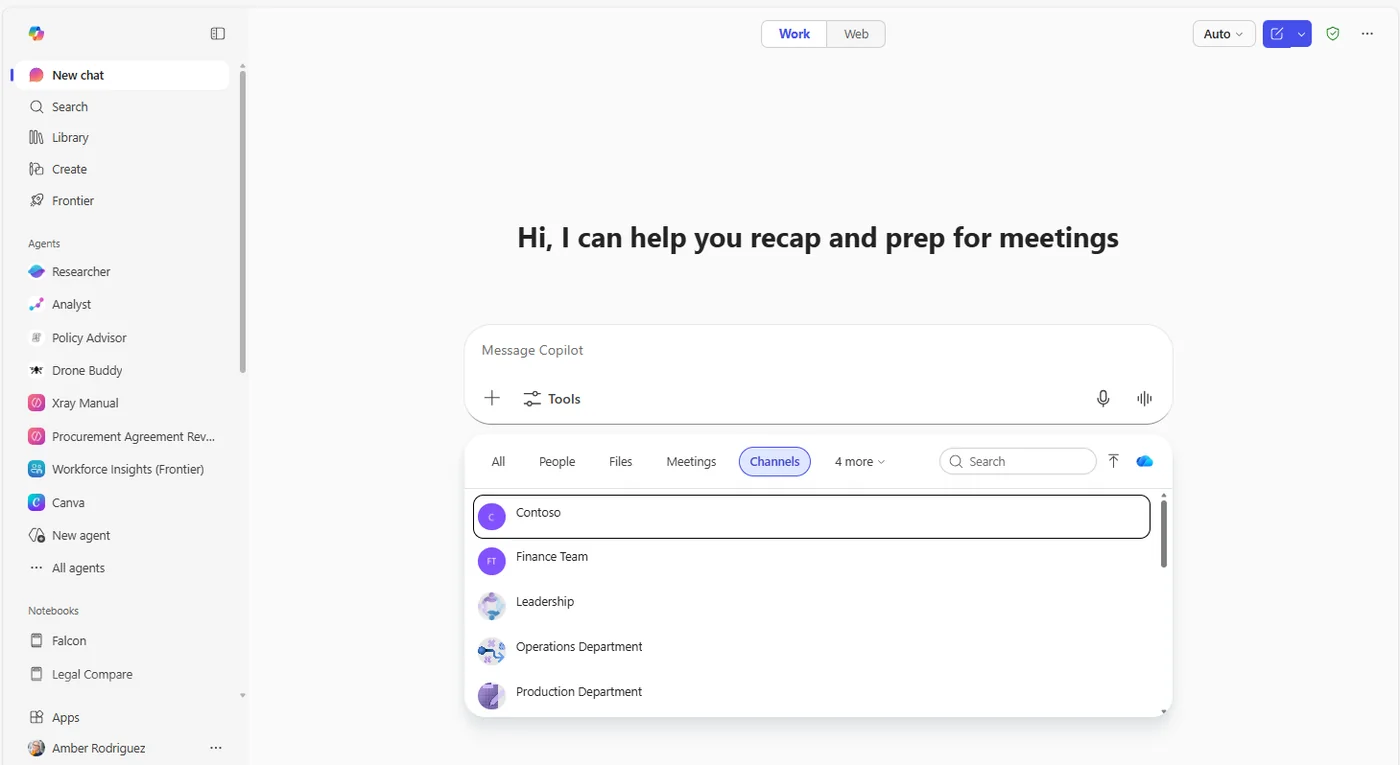The height and width of the screenshot is (765, 1400).
Task: Select the All filter tab
Action: [498, 462]
